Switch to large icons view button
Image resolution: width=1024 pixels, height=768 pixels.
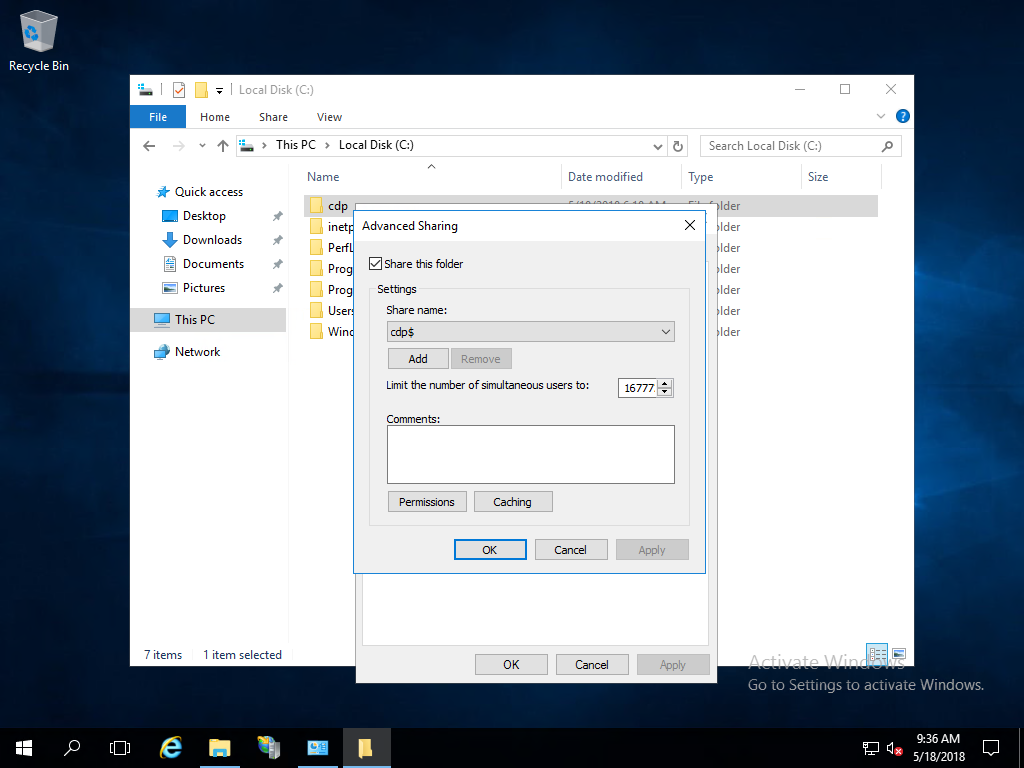point(898,655)
